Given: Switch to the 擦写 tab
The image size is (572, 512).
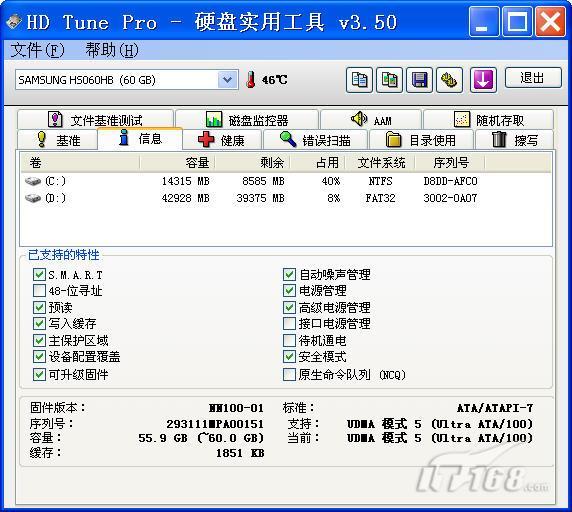Looking at the screenshot, I should tap(514, 140).
